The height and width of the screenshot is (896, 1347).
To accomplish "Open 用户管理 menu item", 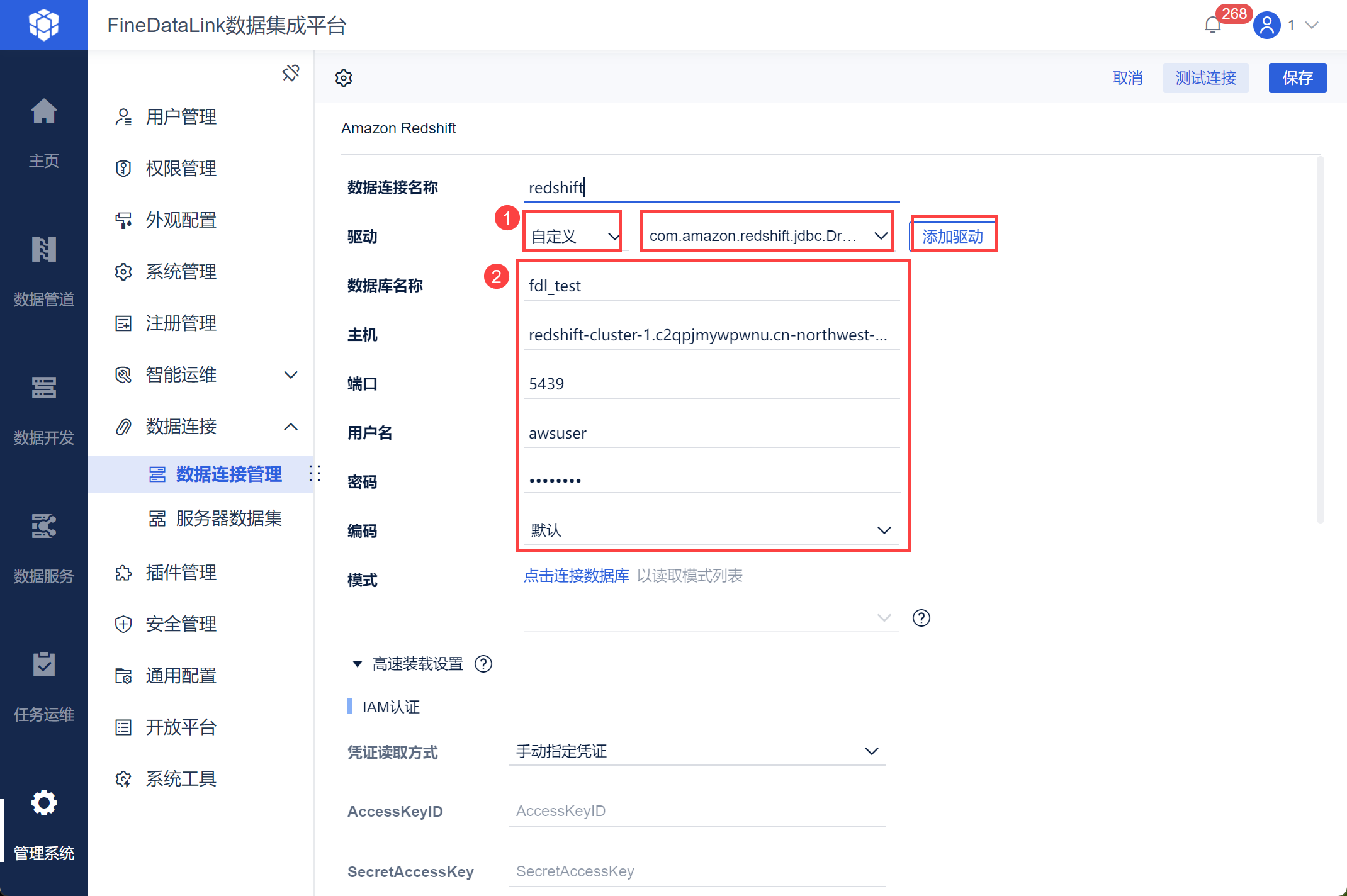I will click(x=181, y=117).
